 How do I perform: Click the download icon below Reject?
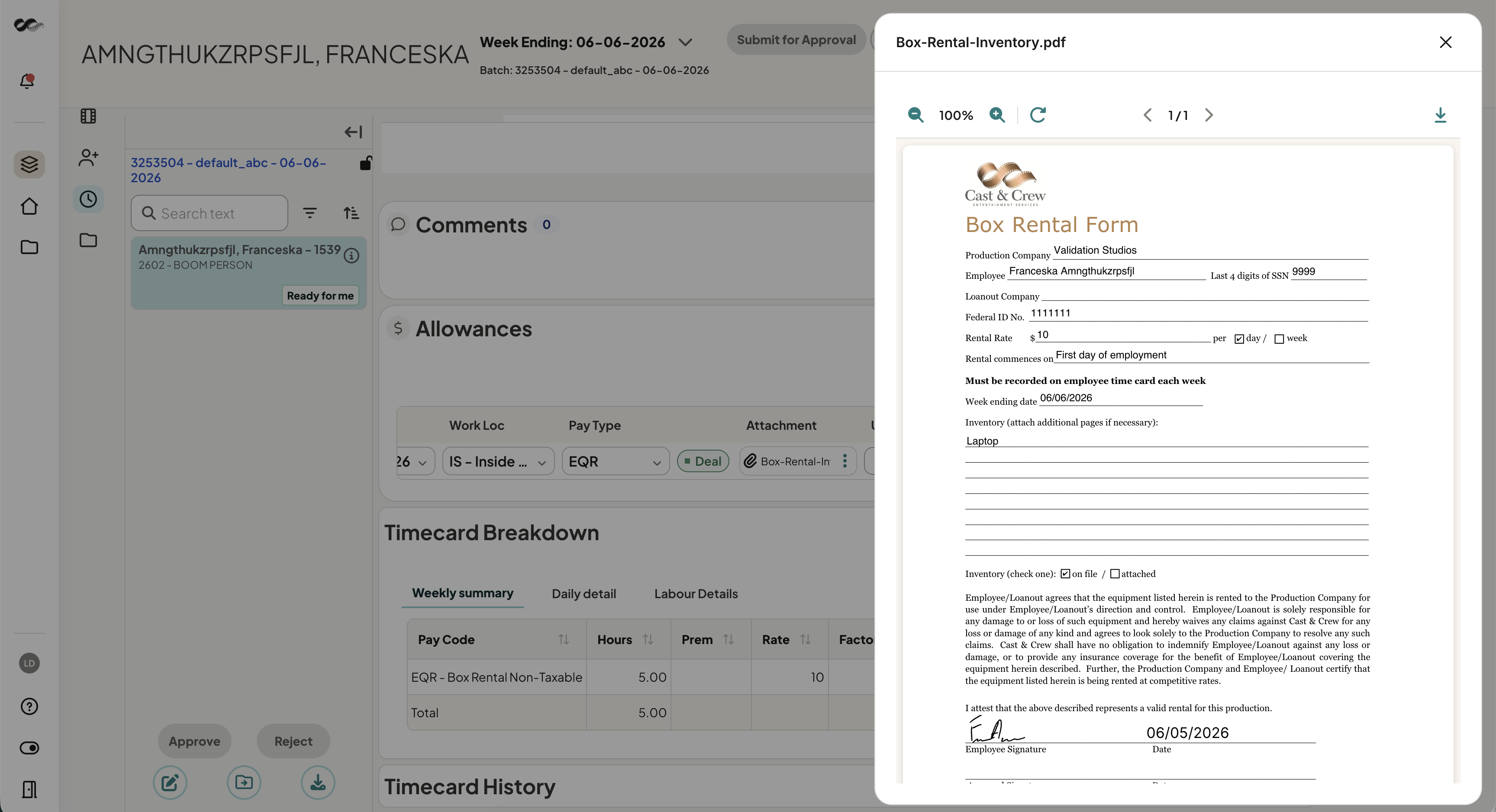pos(318,783)
